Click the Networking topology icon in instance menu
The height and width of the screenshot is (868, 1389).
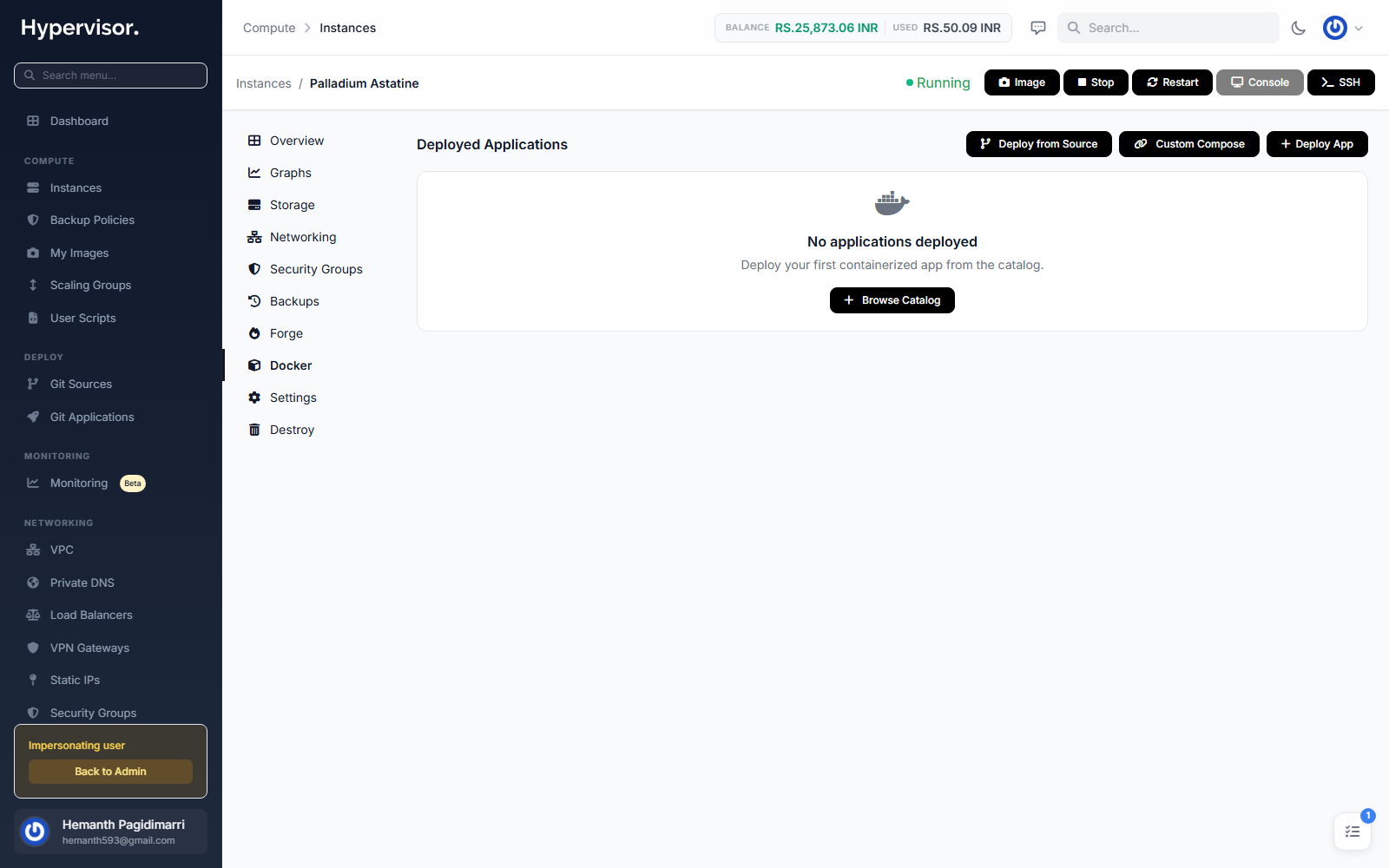point(254,237)
